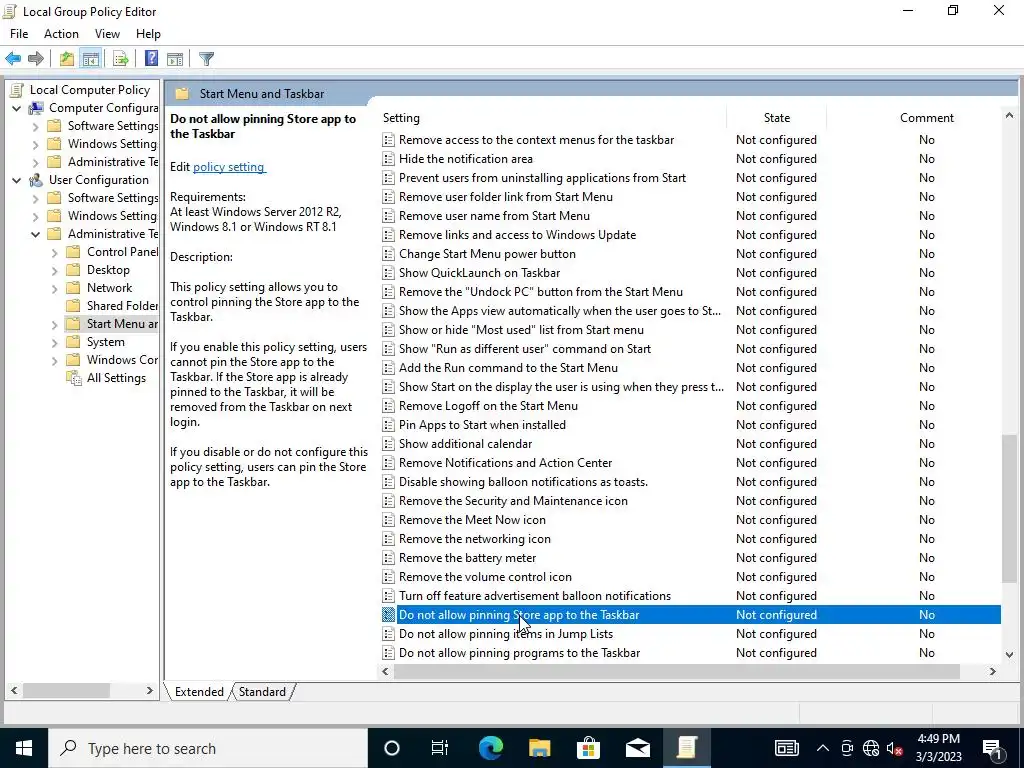Expand Software Settings under Computer Configuration

pos(35,126)
